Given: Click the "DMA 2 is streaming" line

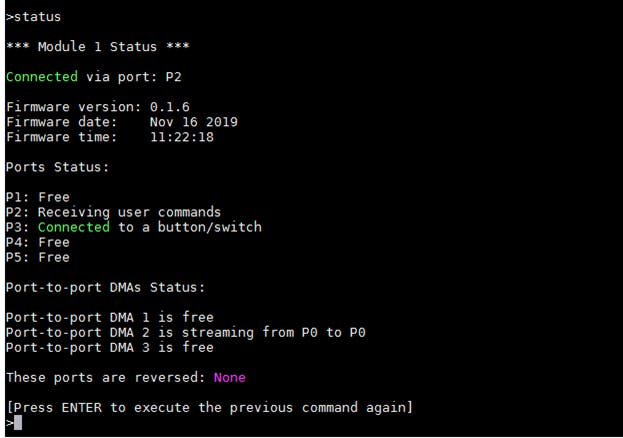Looking at the screenshot, I should pos(185,332).
